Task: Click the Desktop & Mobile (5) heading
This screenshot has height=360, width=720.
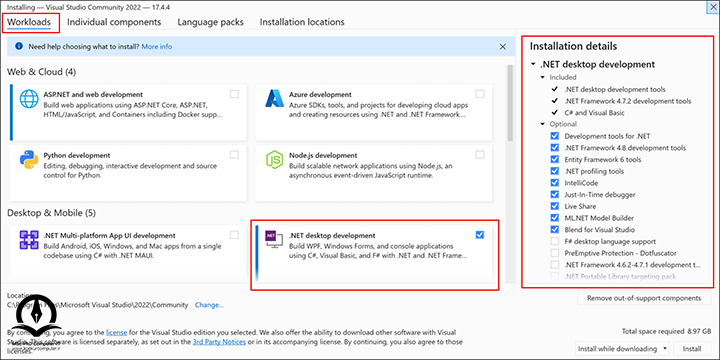Action: point(51,213)
